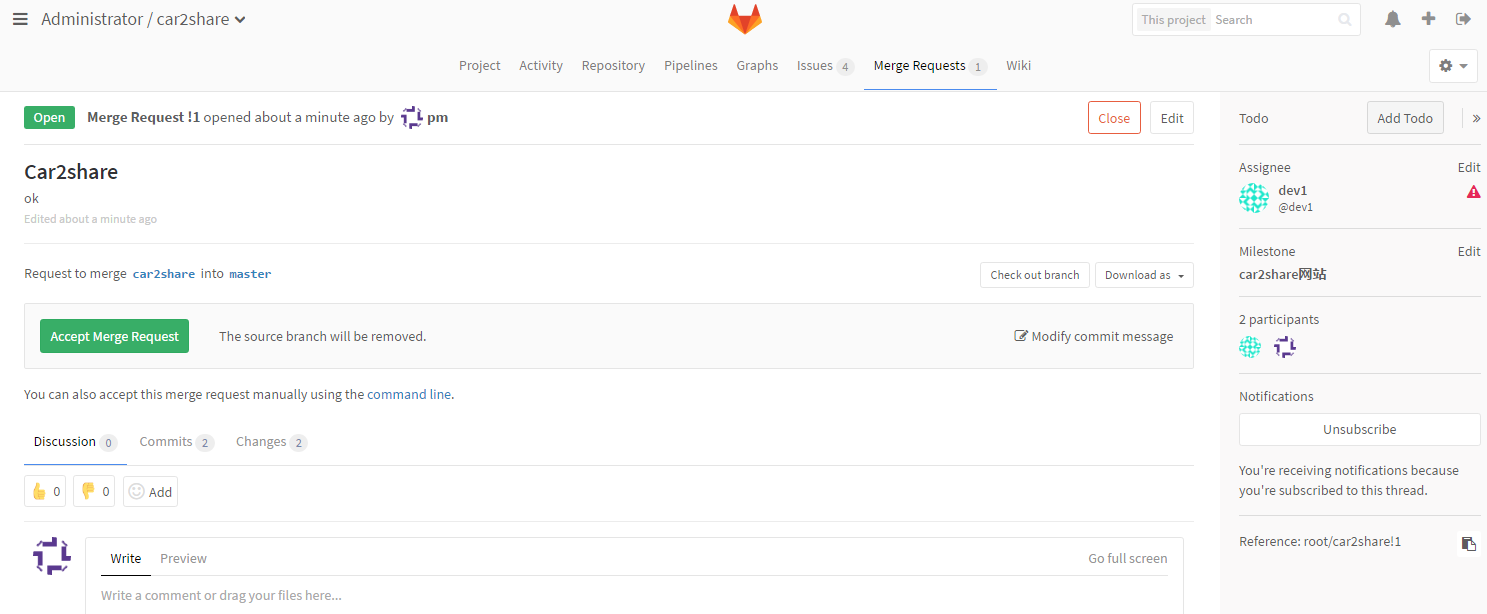This screenshot has height=614, width=1487.
Task: Follow the command line link
Action: (x=409, y=394)
